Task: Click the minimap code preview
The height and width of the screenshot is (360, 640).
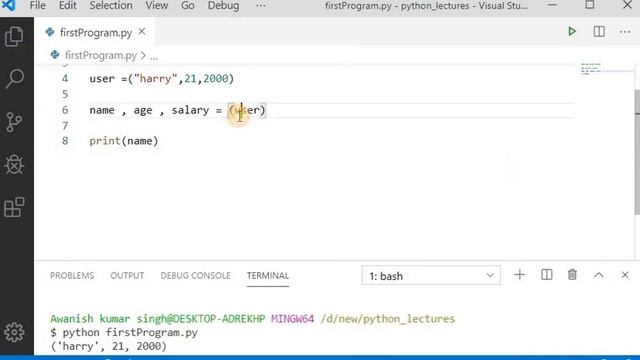Action: [x=591, y=69]
